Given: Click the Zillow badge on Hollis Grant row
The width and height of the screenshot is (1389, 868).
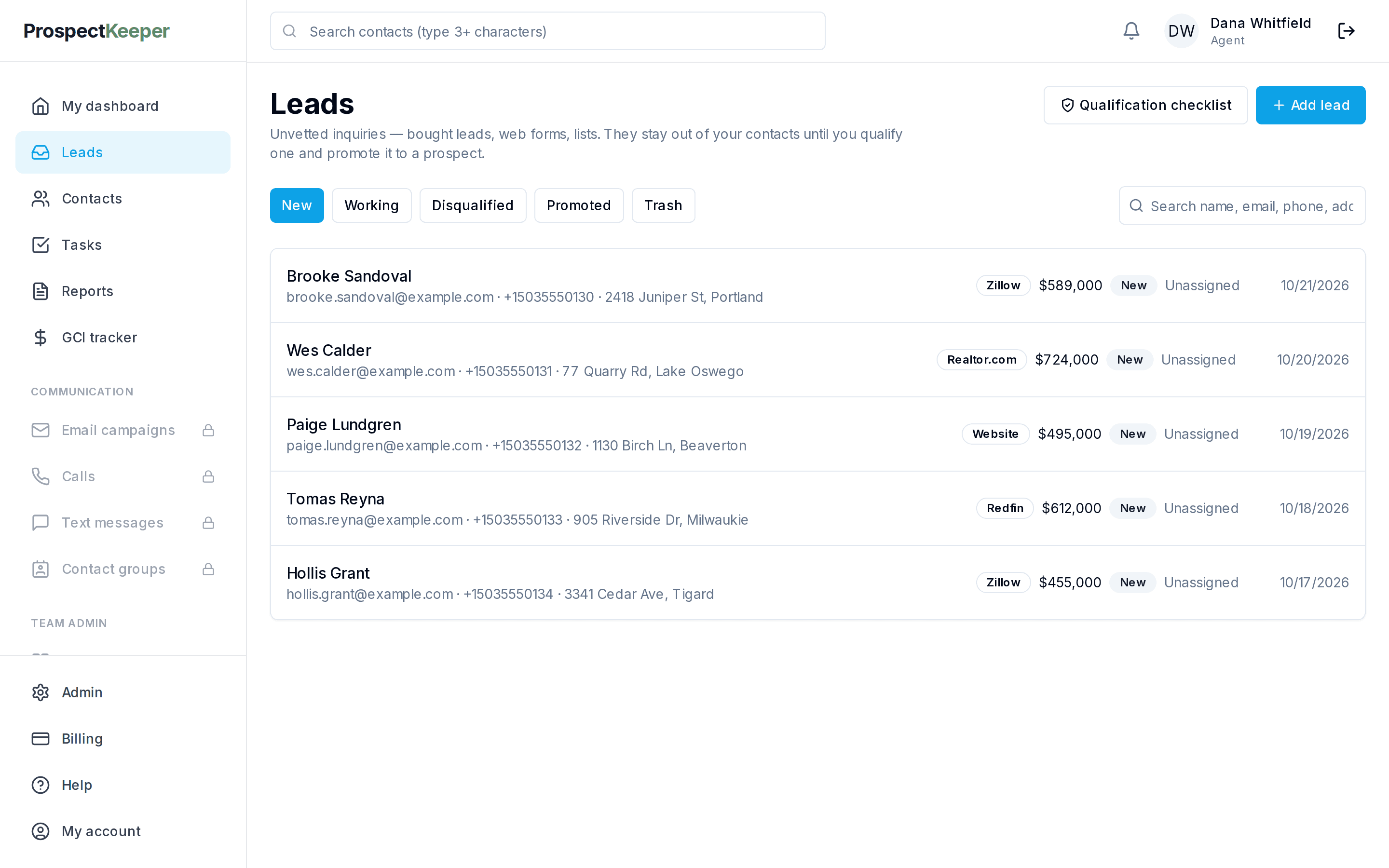Looking at the screenshot, I should (x=1003, y=583).
